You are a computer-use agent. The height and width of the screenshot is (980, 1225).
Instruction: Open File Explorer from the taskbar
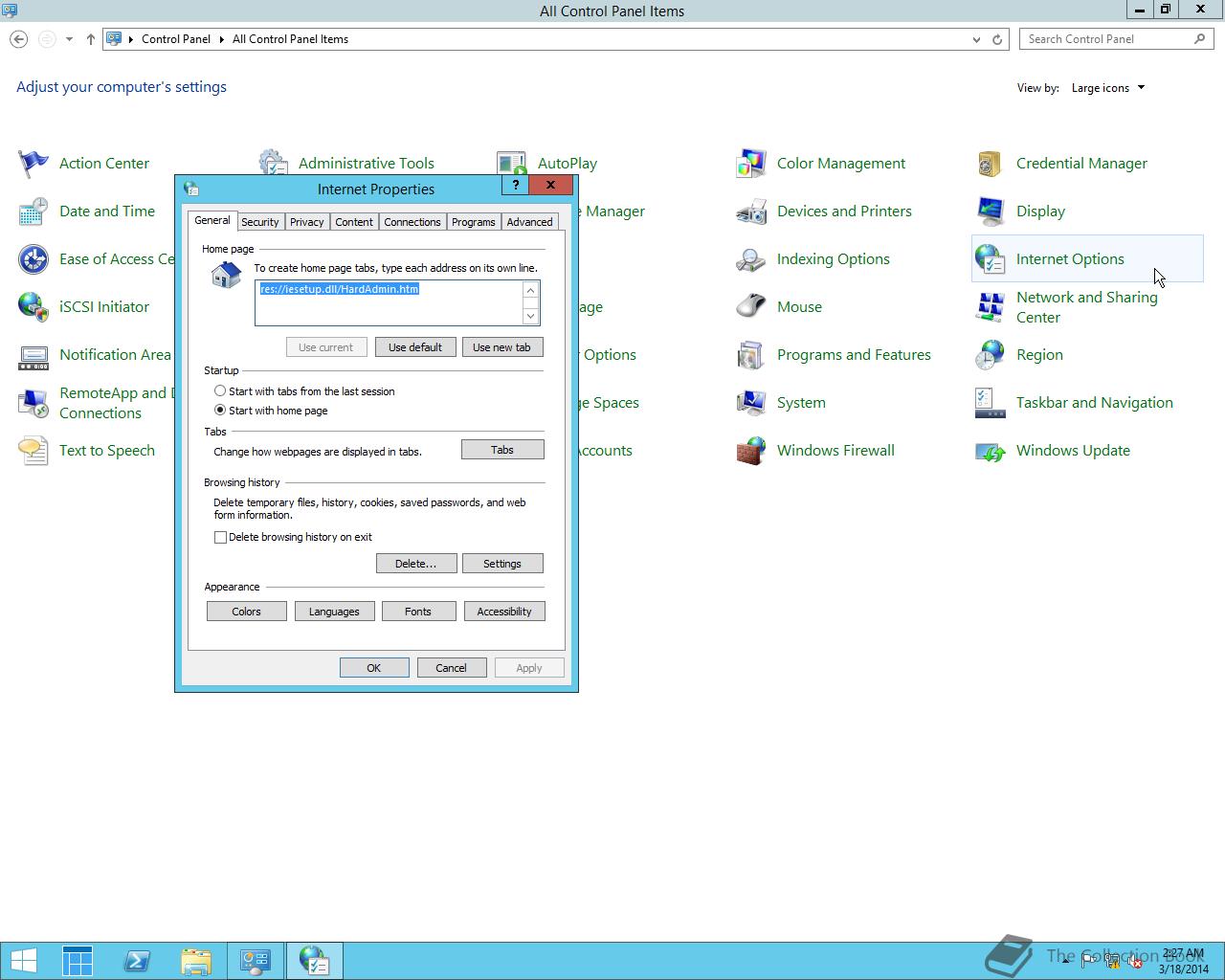pos(196,961)
